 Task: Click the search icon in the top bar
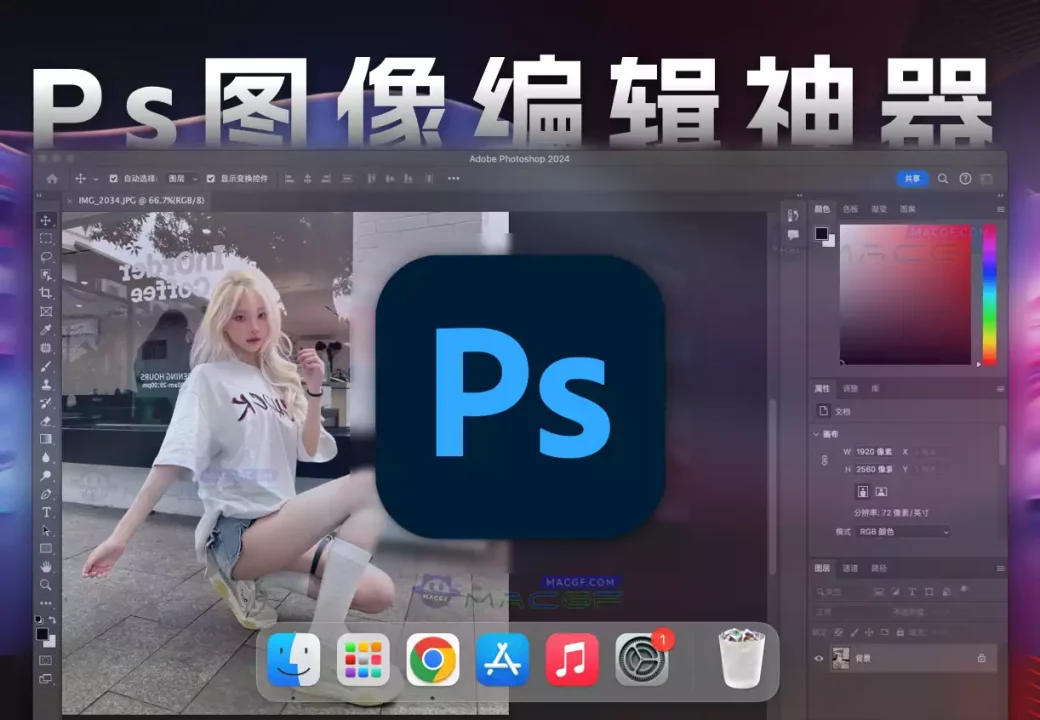click(943, 179)
